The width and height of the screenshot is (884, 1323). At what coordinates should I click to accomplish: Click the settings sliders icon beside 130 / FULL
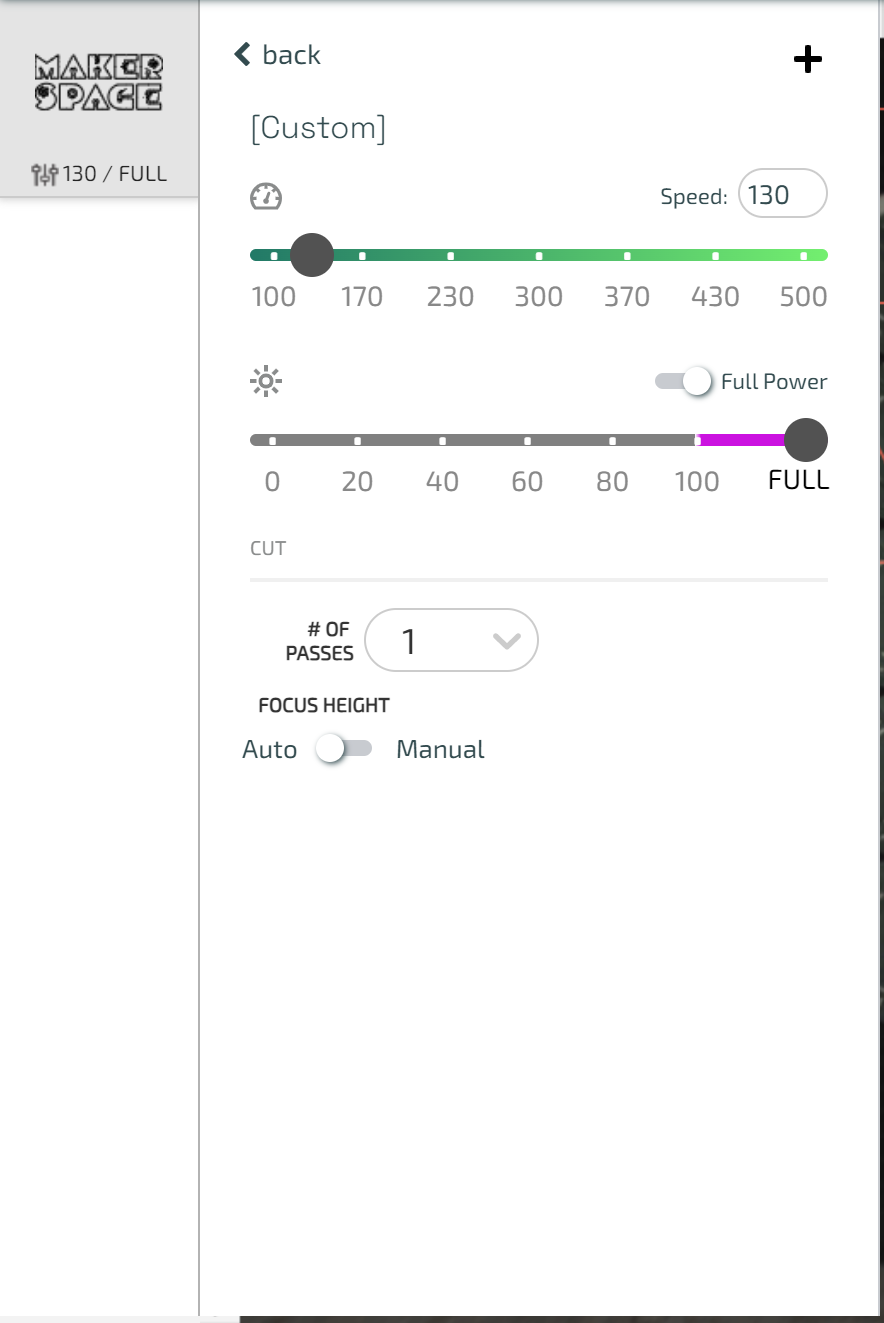(x=45, y=174)
